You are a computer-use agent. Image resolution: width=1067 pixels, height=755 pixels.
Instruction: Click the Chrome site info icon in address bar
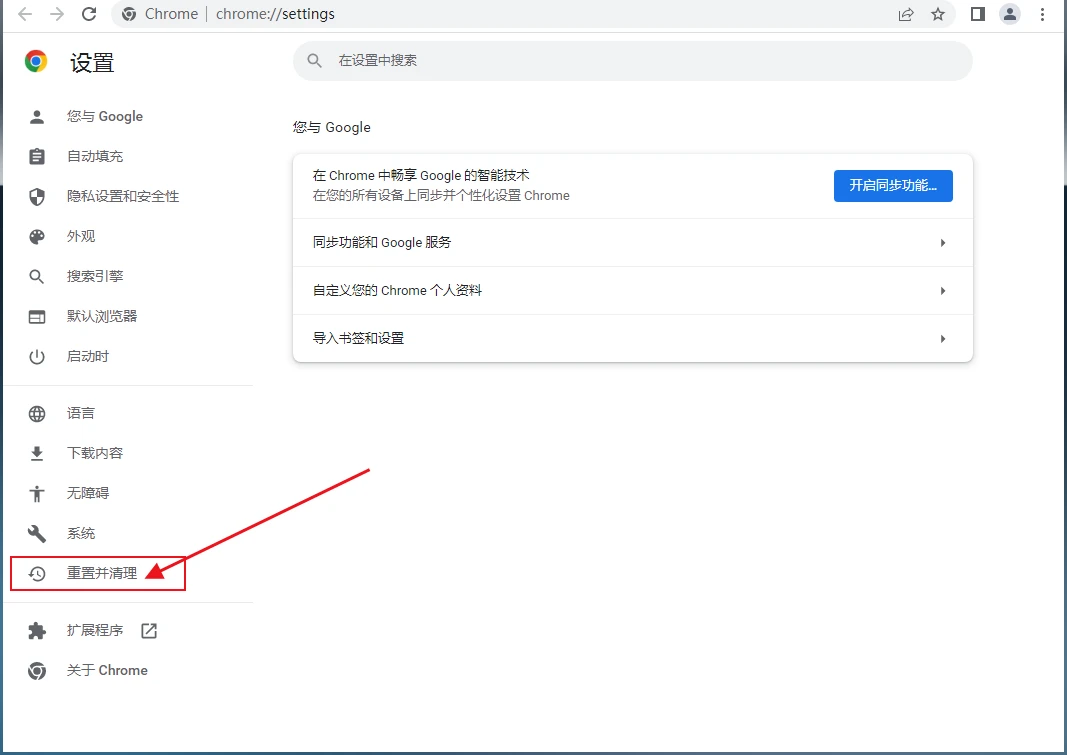coord(129,14)
